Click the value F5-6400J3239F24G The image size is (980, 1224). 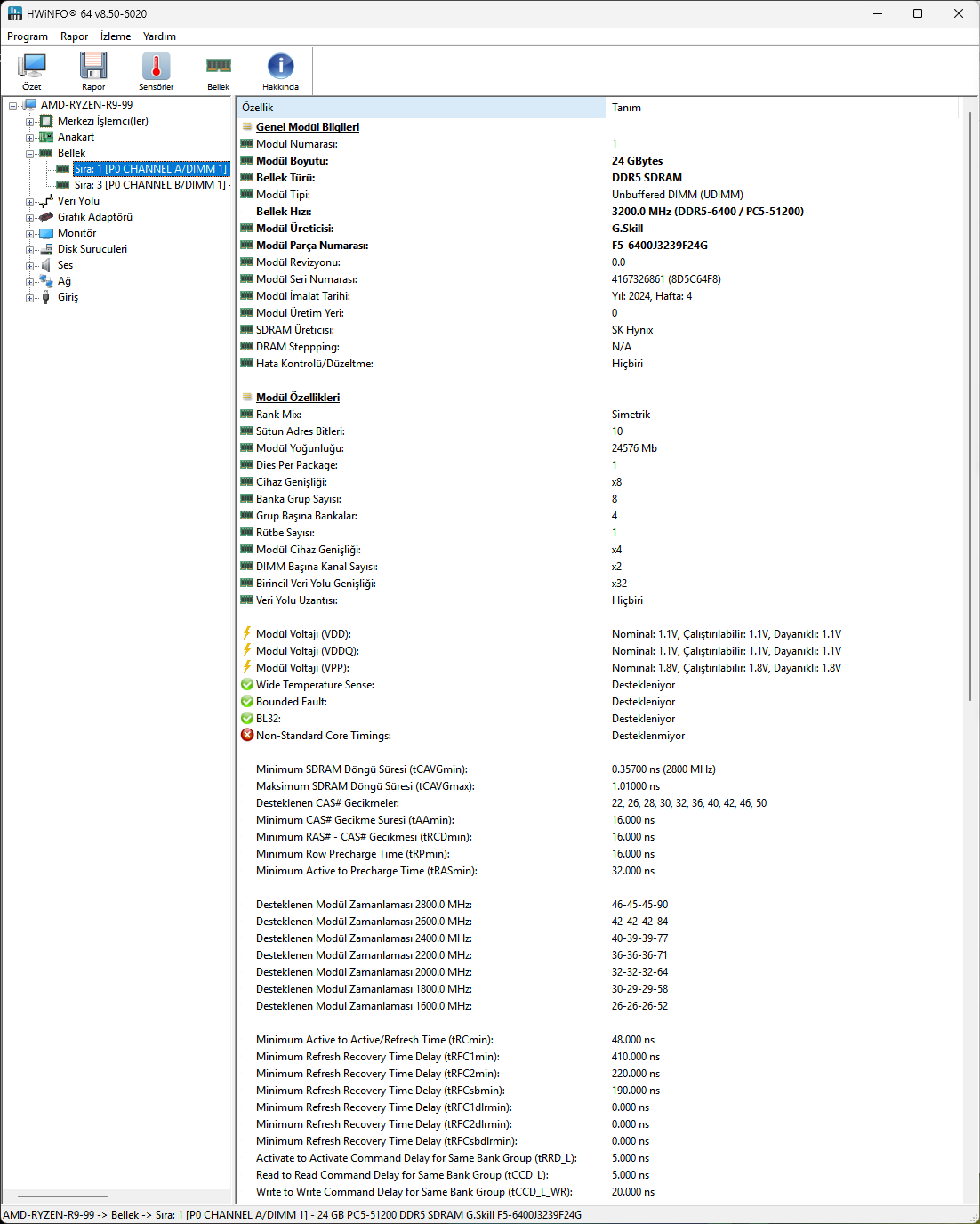click(660, 246)
